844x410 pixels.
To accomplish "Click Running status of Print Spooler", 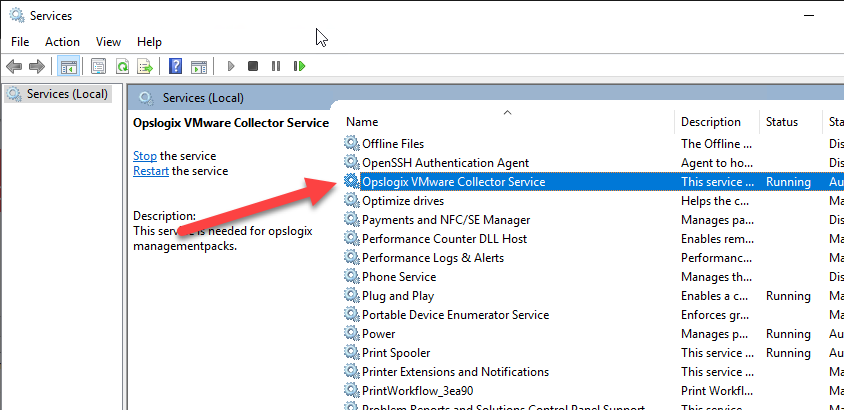I will click(788, 353).
